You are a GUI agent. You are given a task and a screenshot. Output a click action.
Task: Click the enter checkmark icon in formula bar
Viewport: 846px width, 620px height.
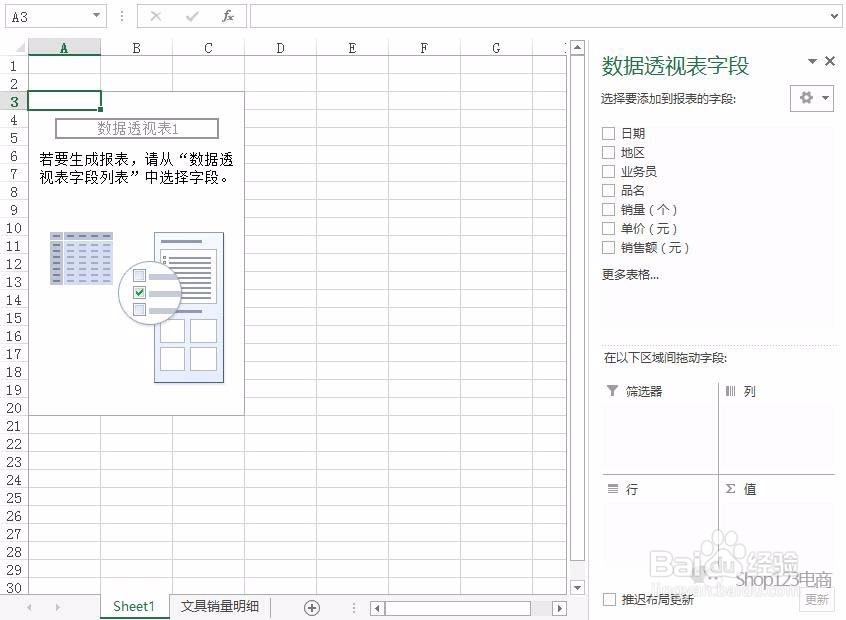192,16
